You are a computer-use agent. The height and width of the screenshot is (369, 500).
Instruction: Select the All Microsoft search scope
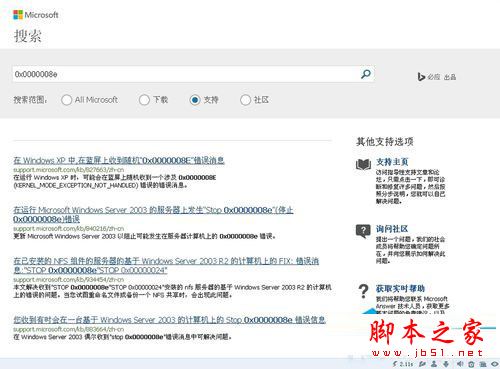pos(66,100)
